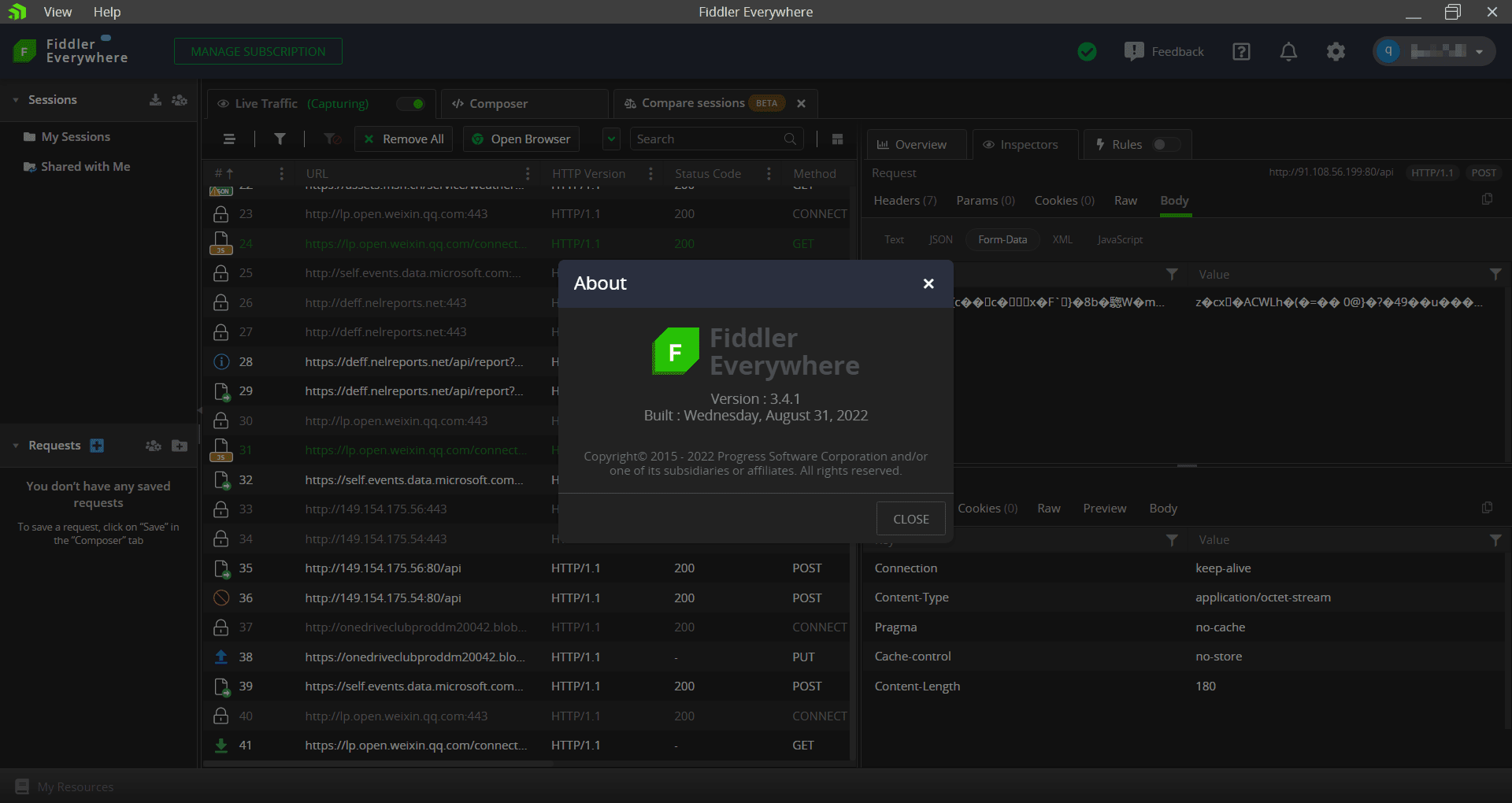1512x803 pixels.
Task: Click the green connection status check icon
Action: [x=1087, y=52]
